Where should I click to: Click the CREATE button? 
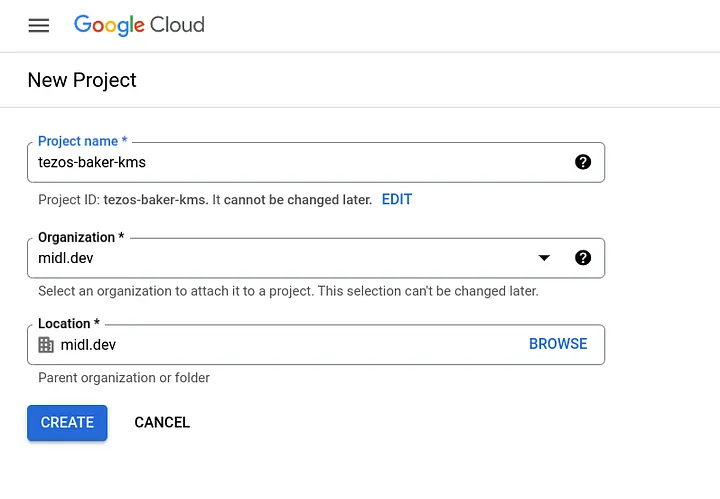click(67, 422)
